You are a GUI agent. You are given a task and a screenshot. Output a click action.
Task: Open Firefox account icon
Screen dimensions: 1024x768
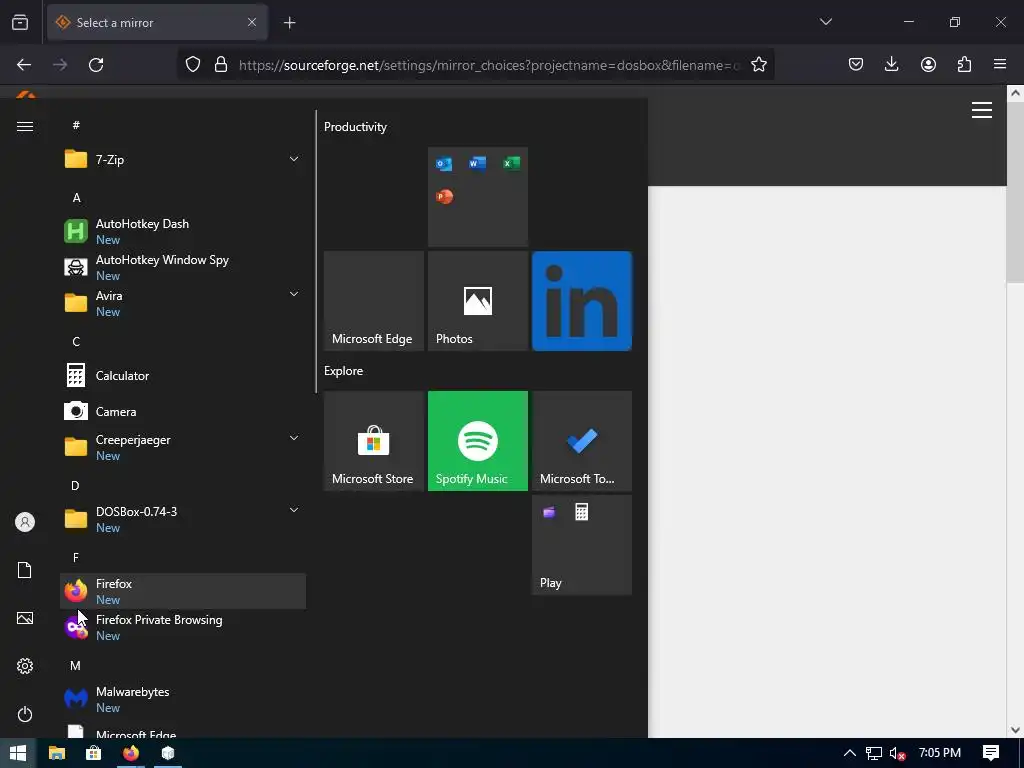(928, 64)
